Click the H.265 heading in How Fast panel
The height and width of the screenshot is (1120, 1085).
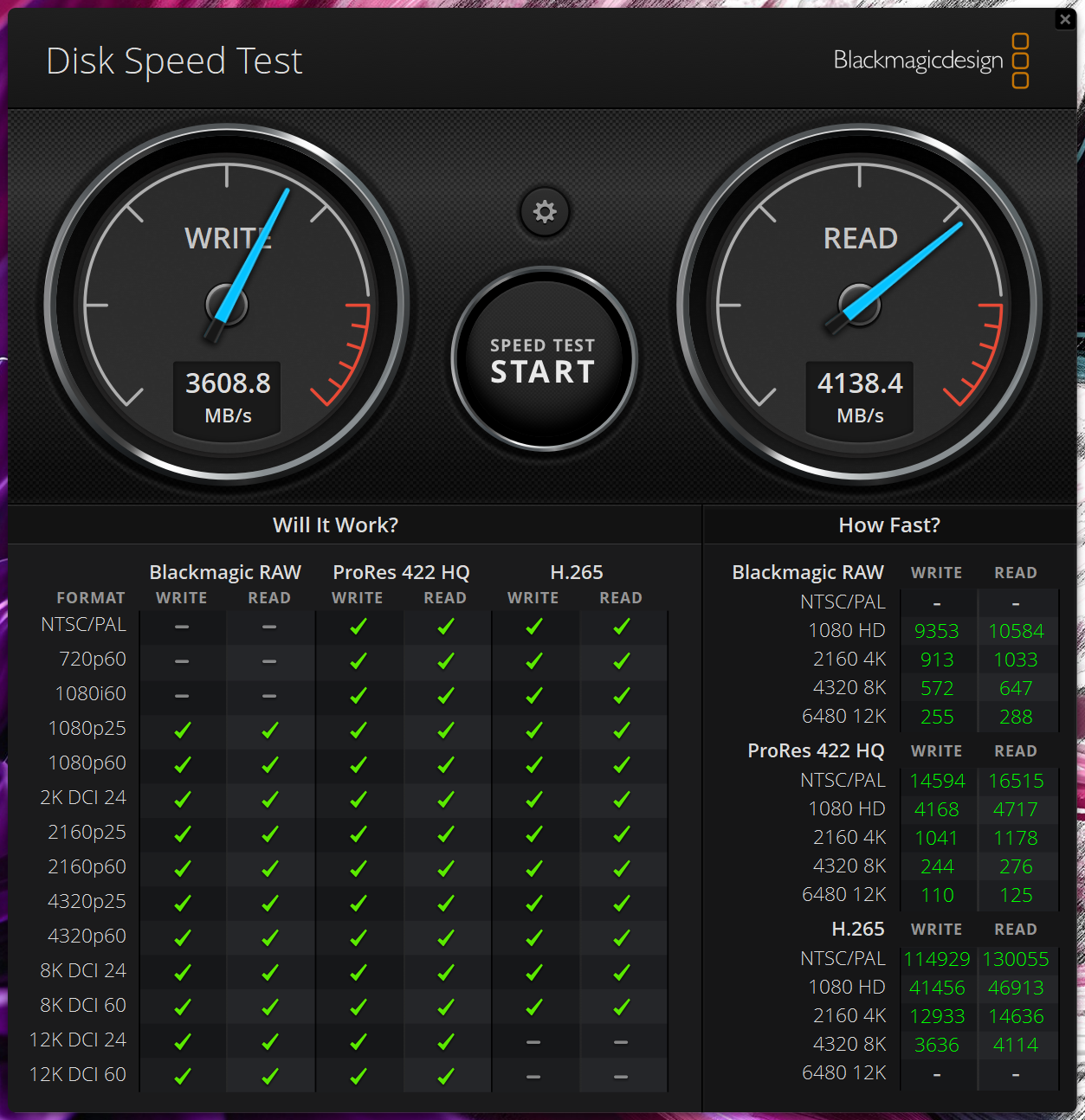click(x=857, y=929)
